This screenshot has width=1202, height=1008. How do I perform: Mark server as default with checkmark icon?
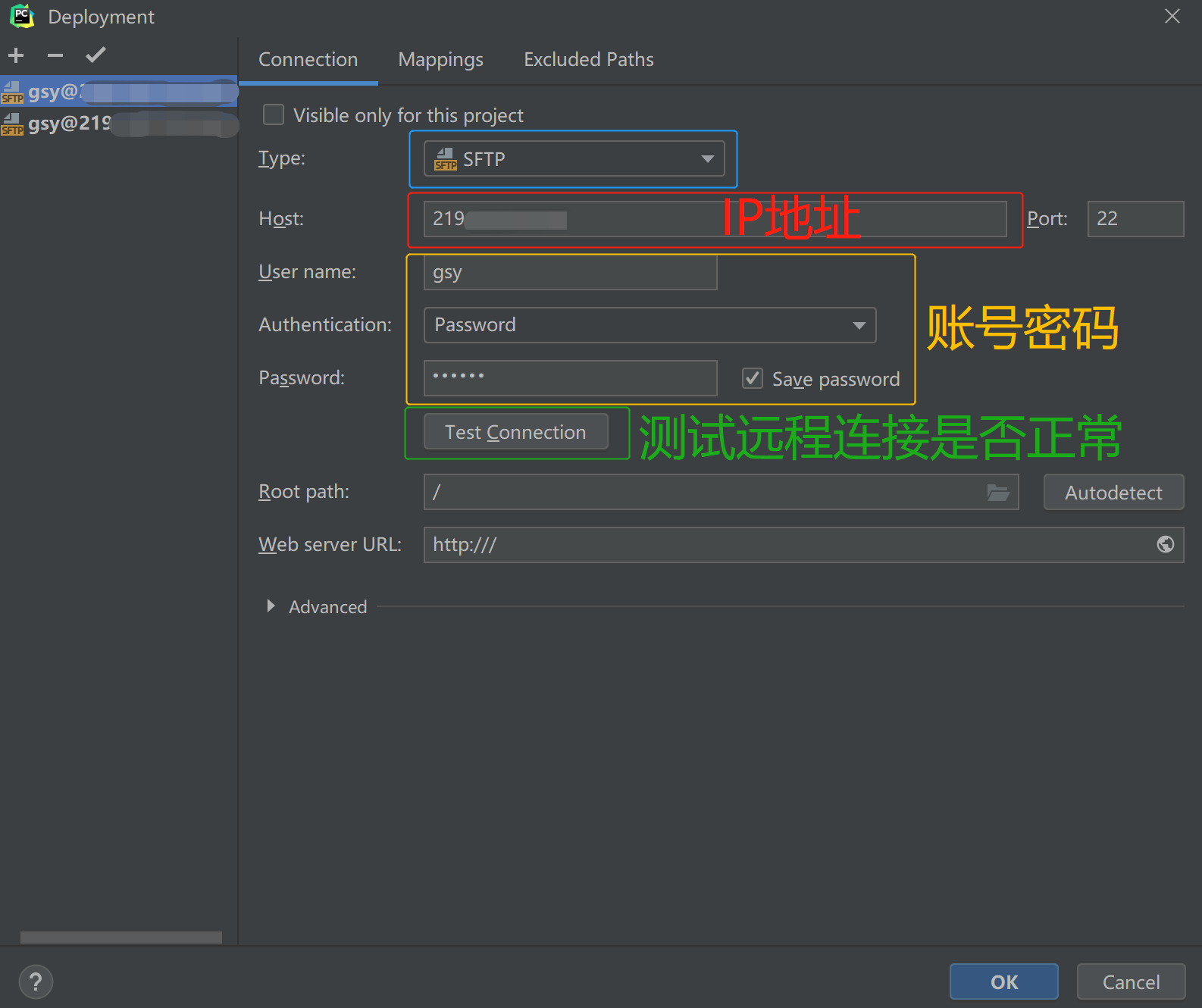coord(95,55)
